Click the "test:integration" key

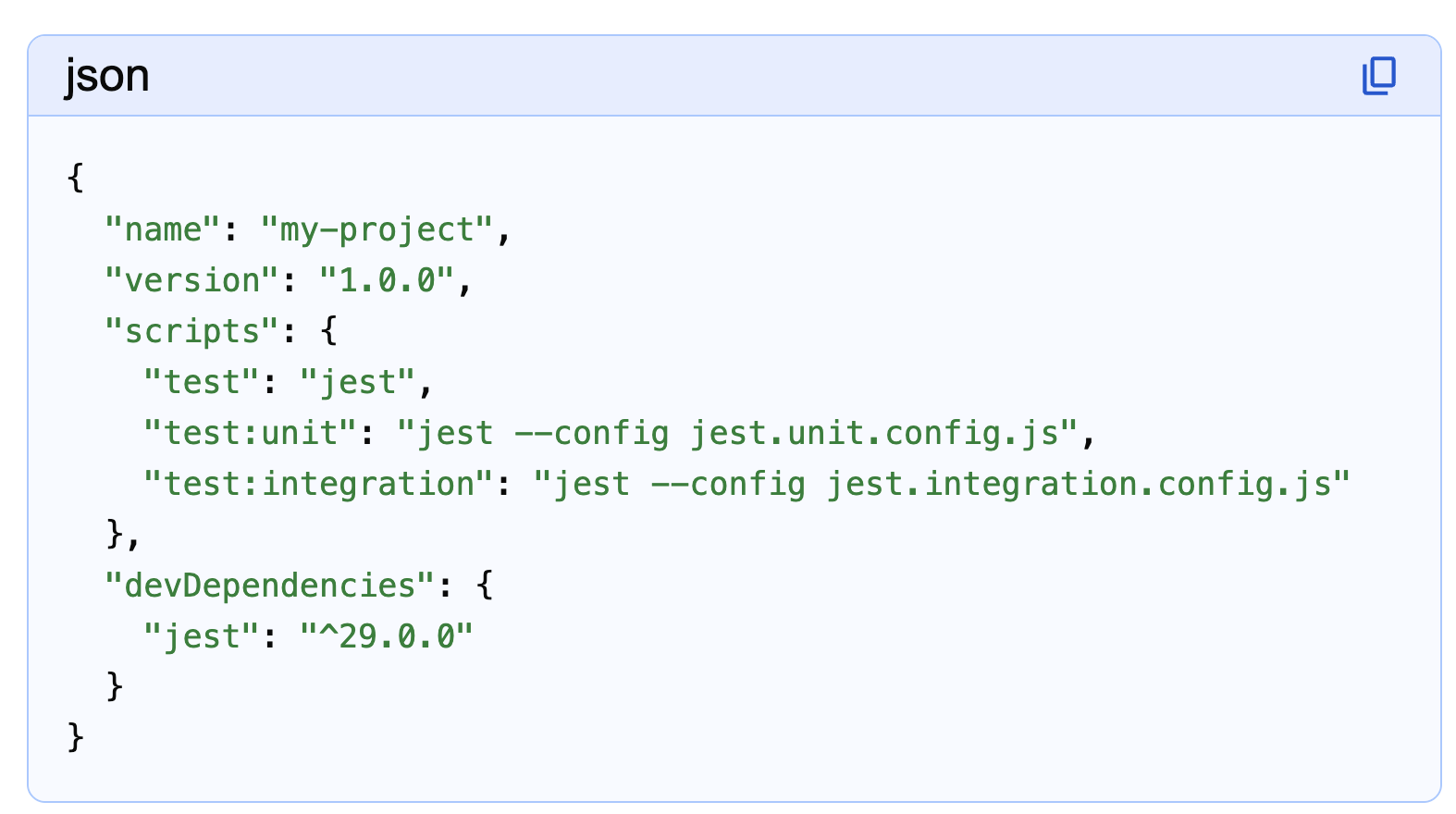click(x=318, y=484)
